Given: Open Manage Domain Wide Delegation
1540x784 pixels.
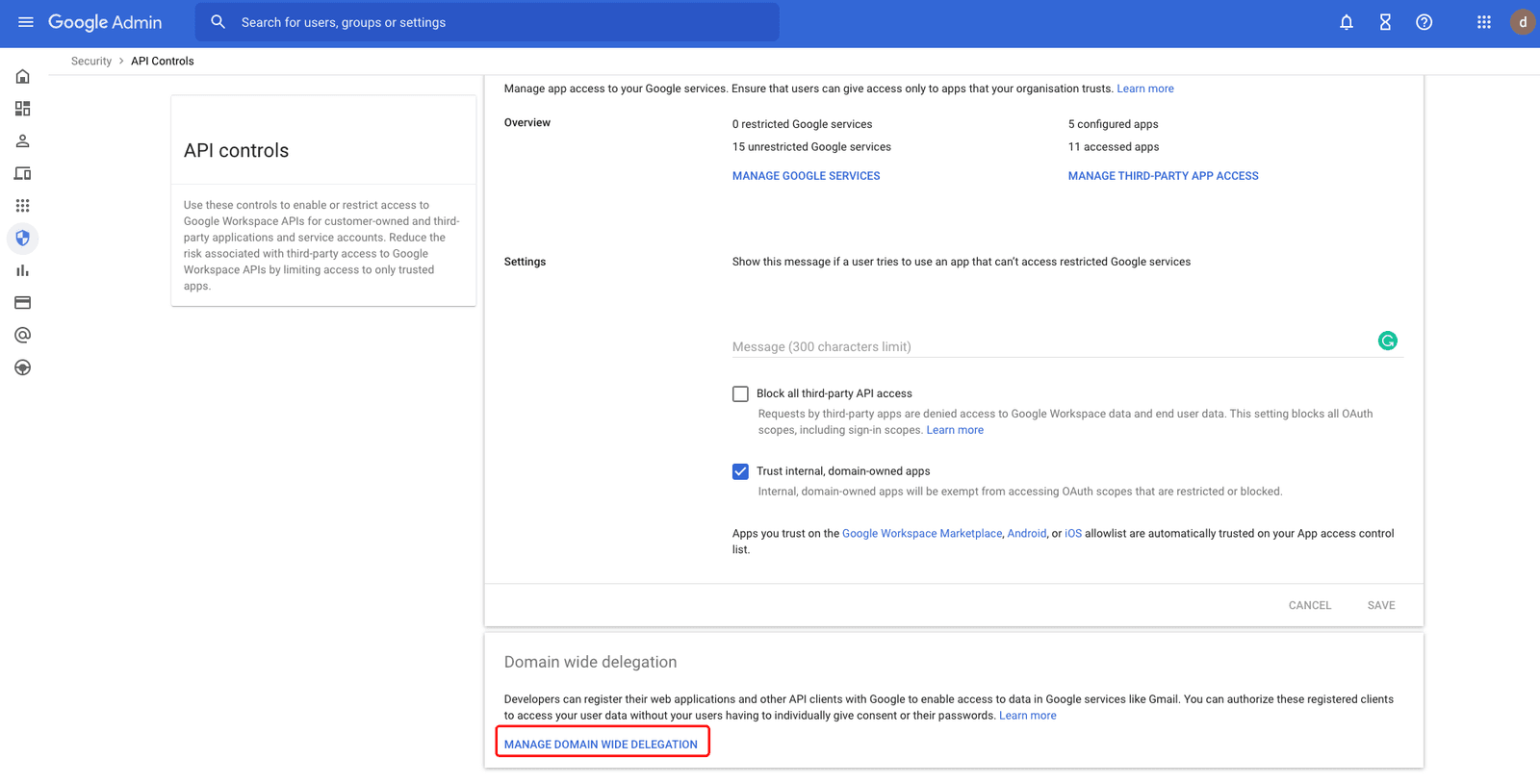Looking at the screenshot, I should (x=602, y=745).
